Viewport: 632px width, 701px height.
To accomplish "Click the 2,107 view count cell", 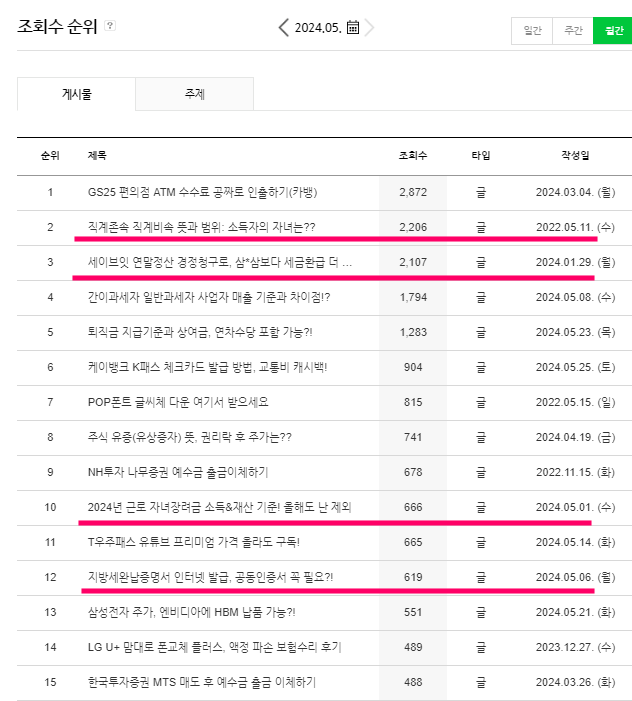I will coord(413,262).
